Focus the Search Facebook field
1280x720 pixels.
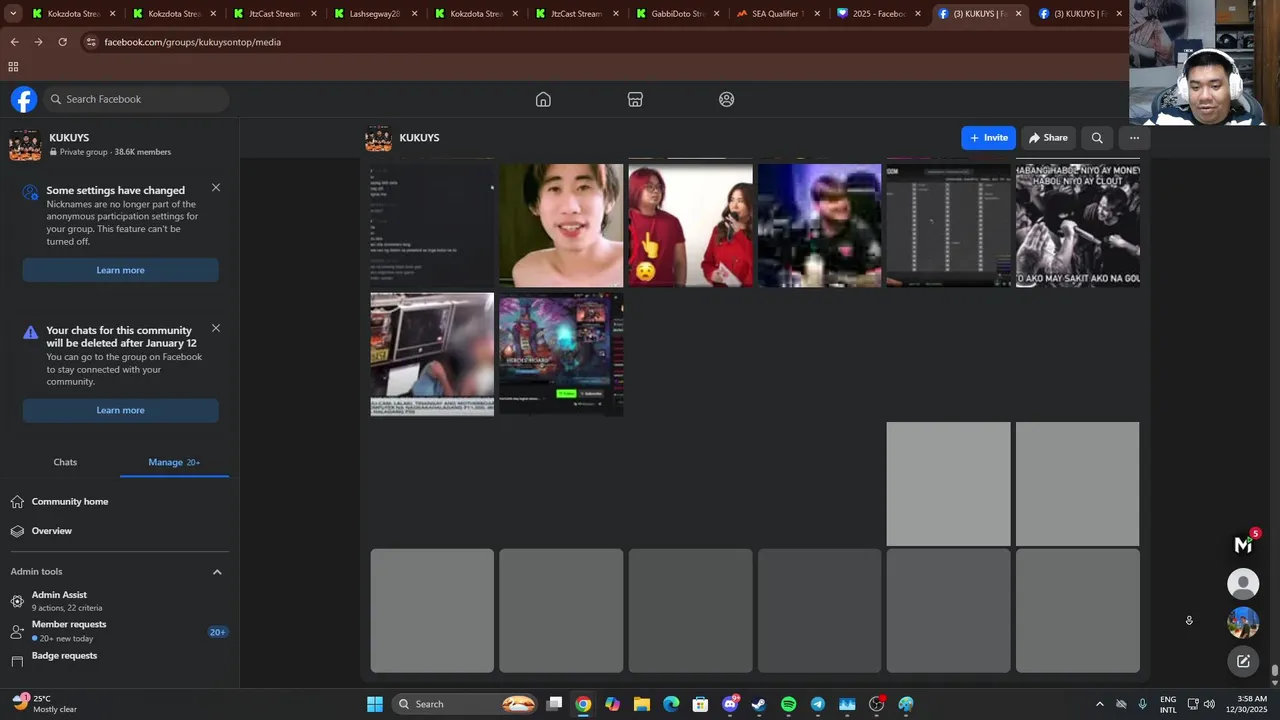[137, 99]
